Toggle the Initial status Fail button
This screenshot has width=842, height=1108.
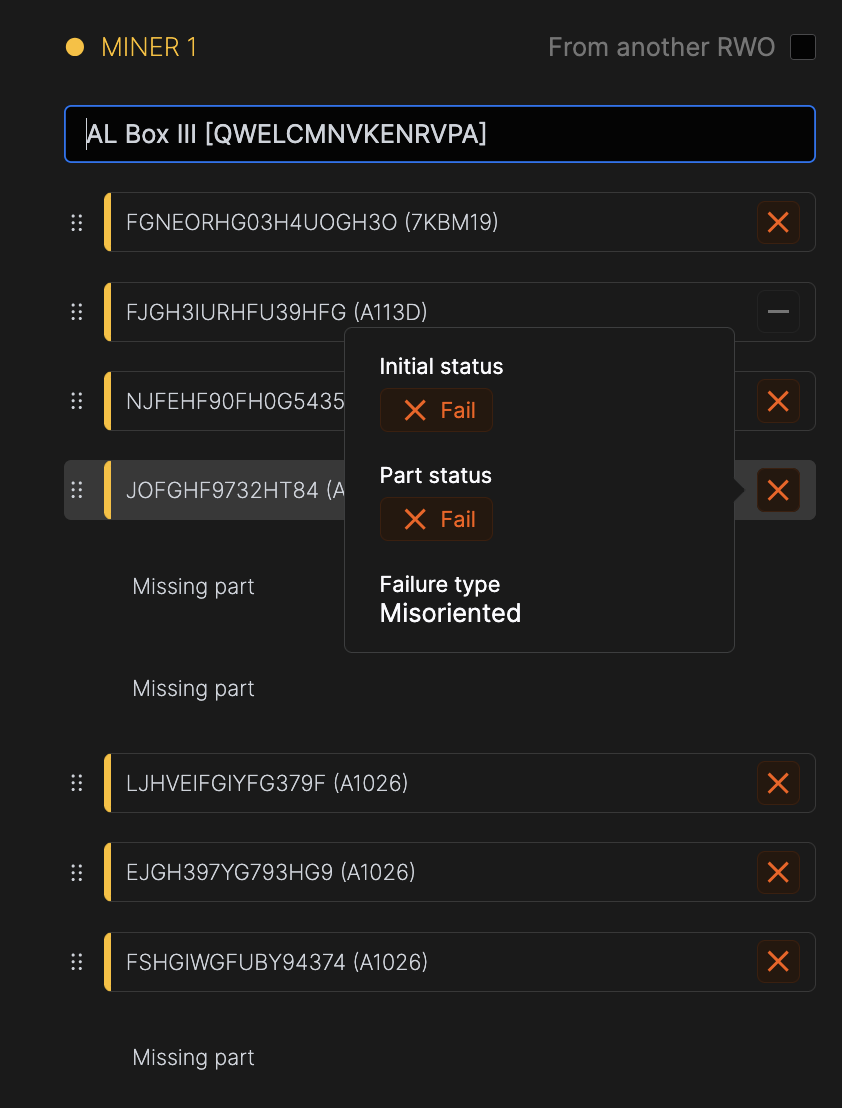pos(436,410)
